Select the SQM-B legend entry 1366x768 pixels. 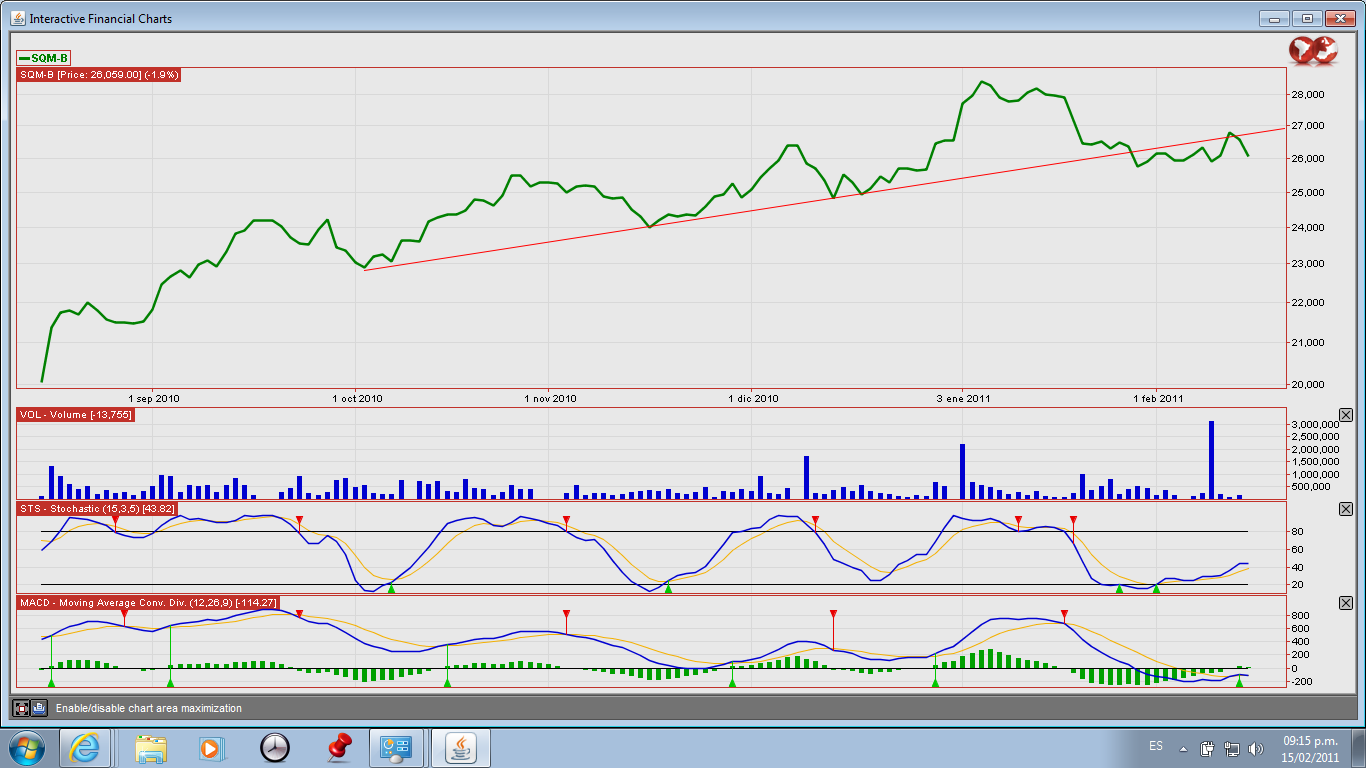43,58
